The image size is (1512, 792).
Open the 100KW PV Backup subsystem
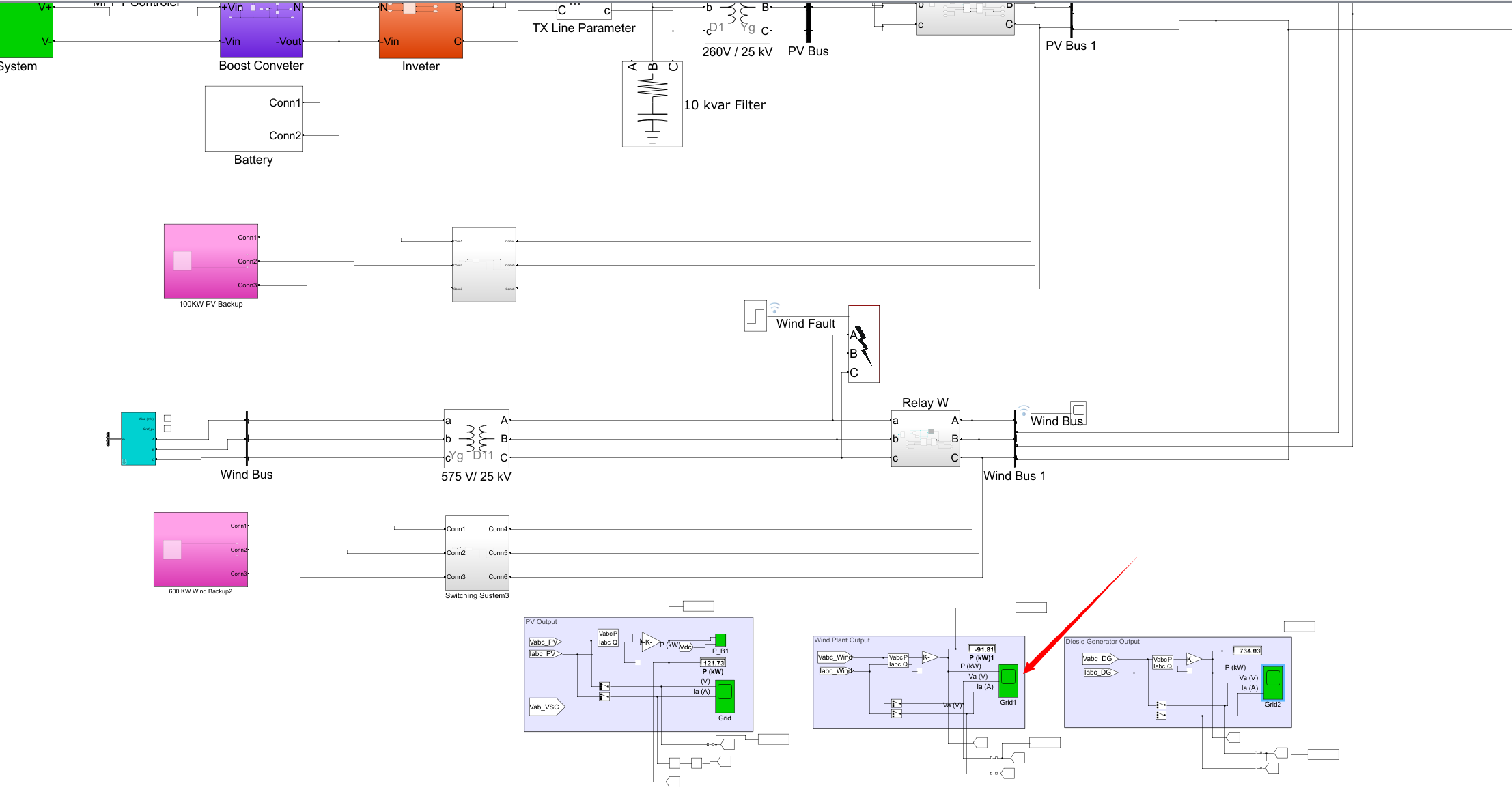coord(210,261)
